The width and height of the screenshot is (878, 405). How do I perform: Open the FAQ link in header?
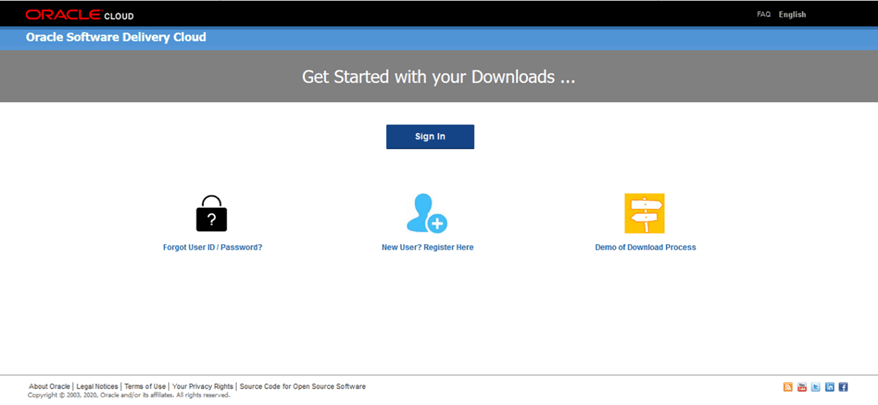(764, 15)
